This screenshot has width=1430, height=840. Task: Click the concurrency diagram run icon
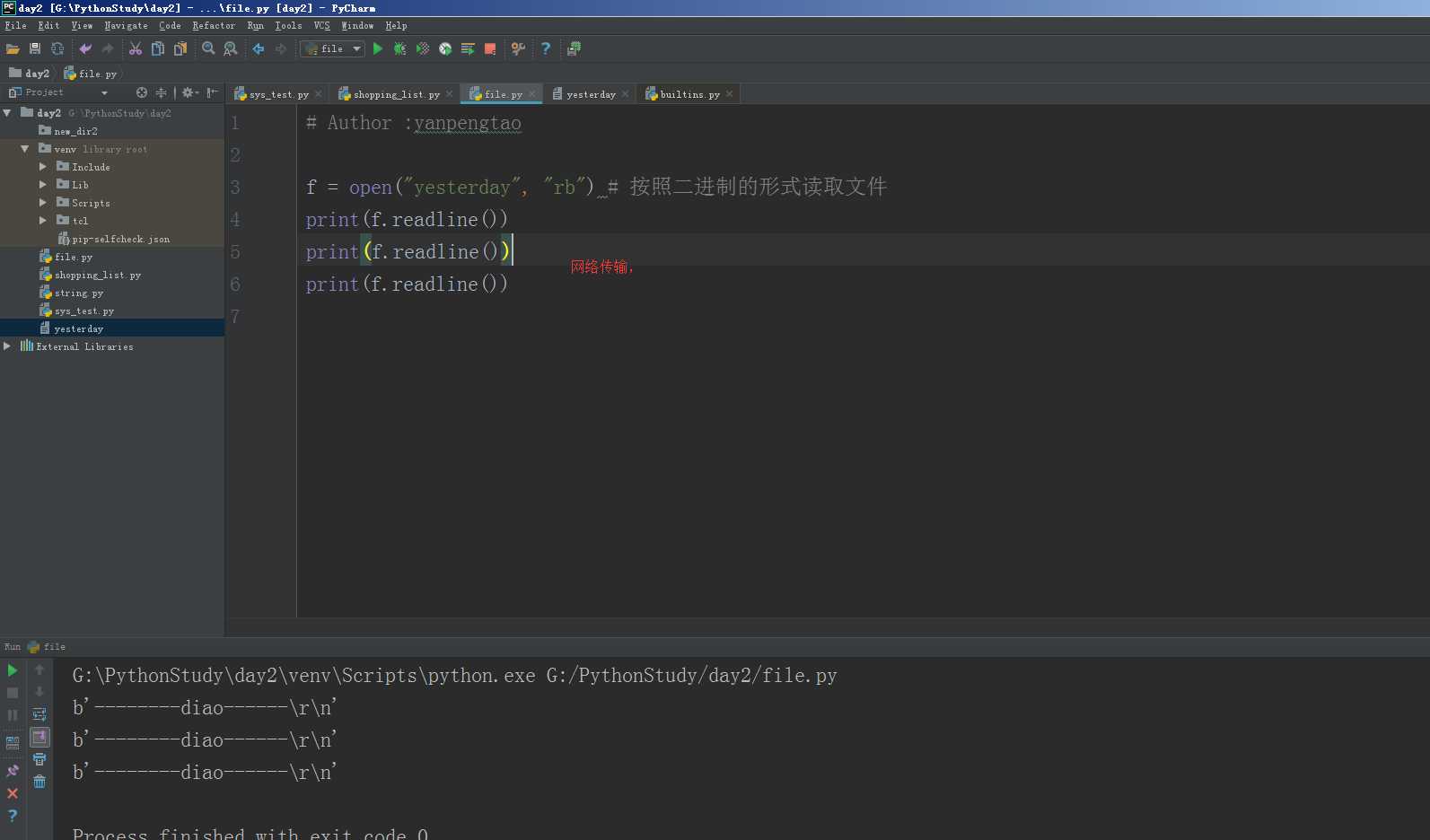(x=468, y=48)
